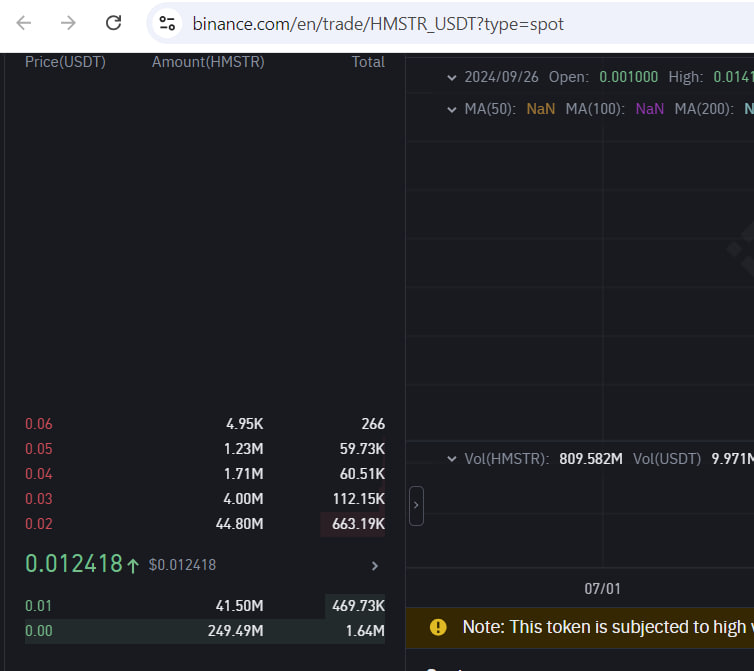Click the green up arrow beside 0.012418
The image size is (754, 671).
coord(133,565)
